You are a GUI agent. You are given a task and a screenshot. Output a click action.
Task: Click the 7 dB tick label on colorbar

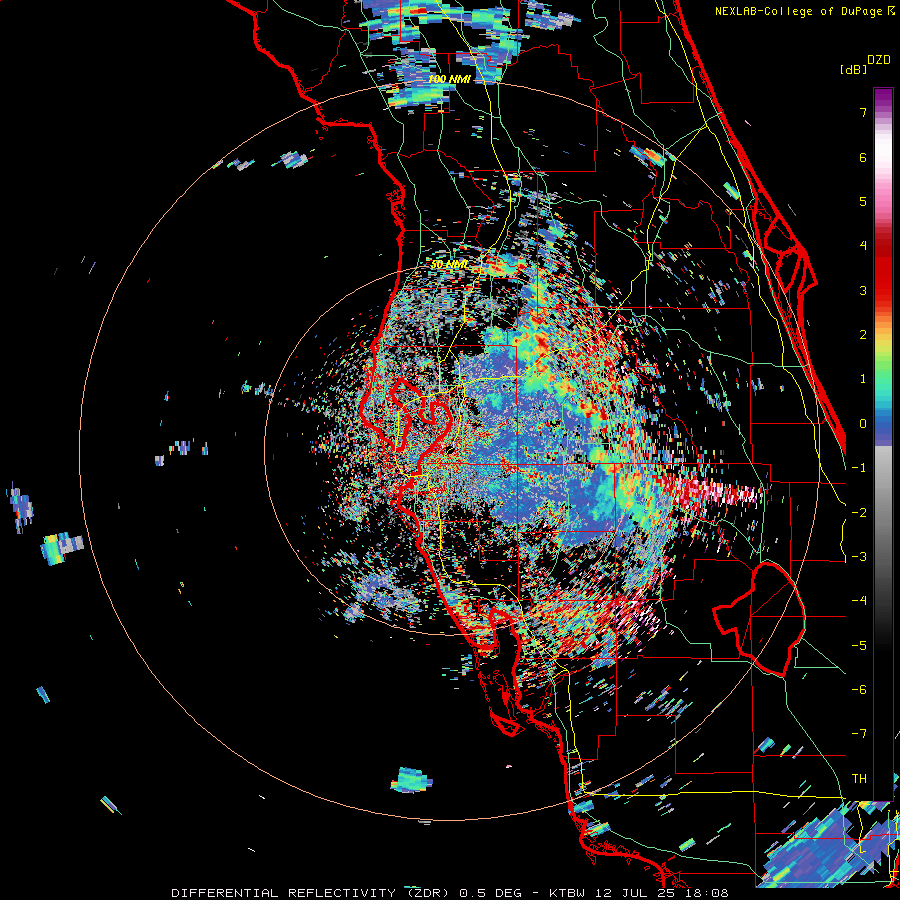863,112
